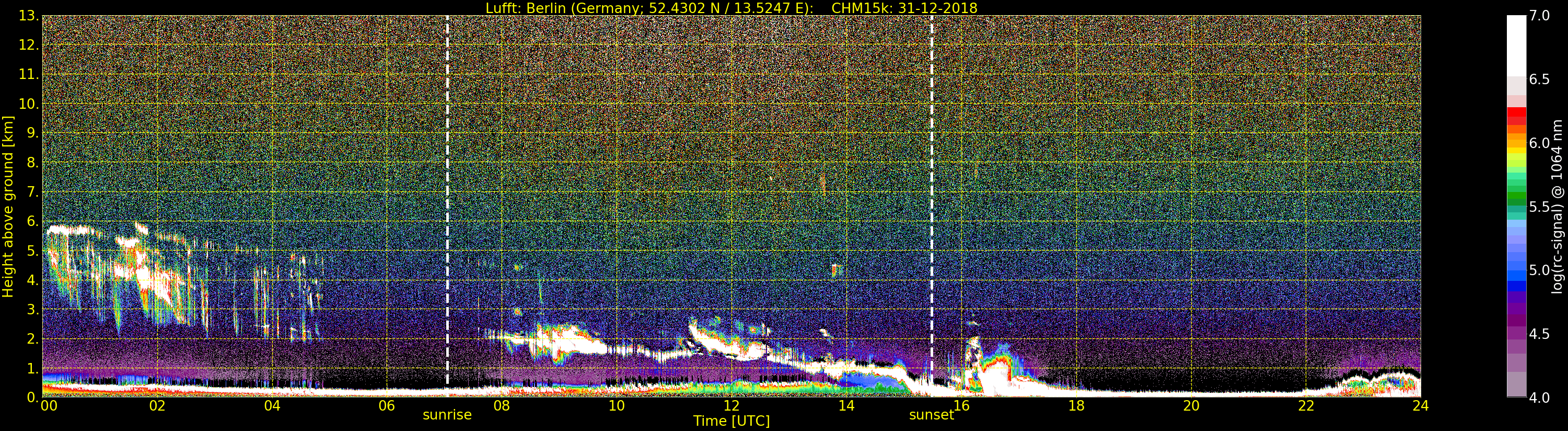This screenshot has height=431, width=1568.
Task: Click the colorbar tick label 4.0
Action: point(1539,398)
